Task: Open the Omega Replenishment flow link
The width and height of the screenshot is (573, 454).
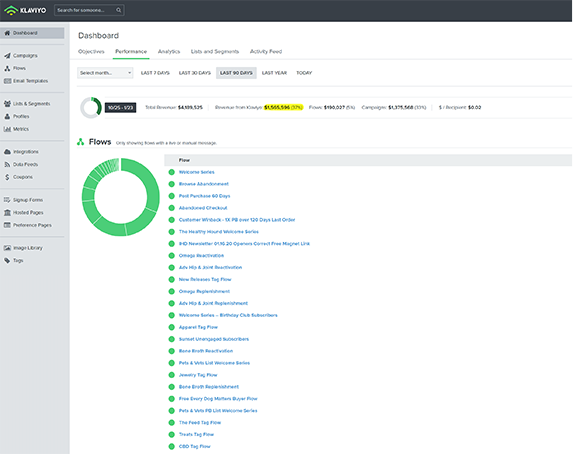Action: coord(204,291)
